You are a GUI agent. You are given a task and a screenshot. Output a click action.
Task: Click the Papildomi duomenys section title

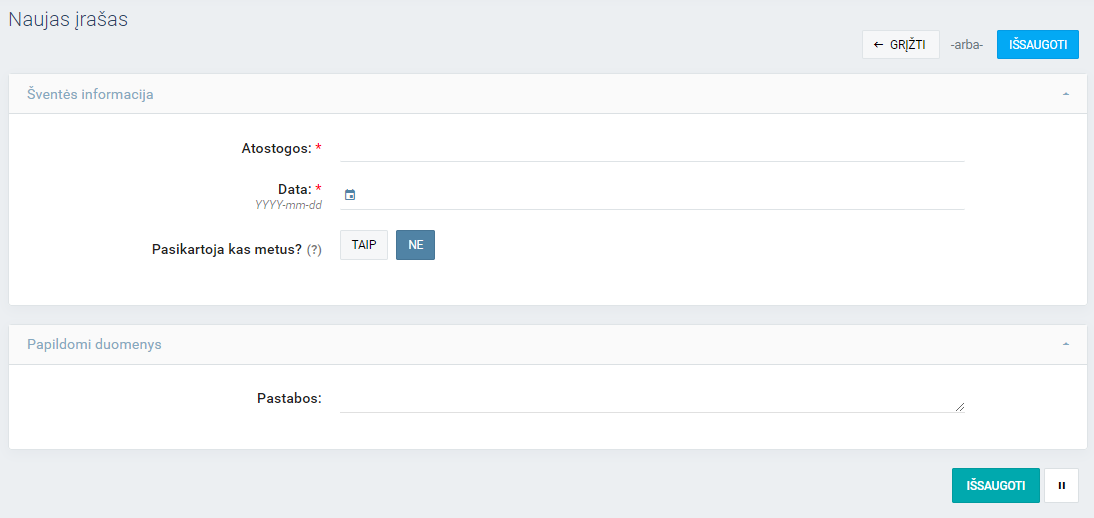[x=94, y=344]
